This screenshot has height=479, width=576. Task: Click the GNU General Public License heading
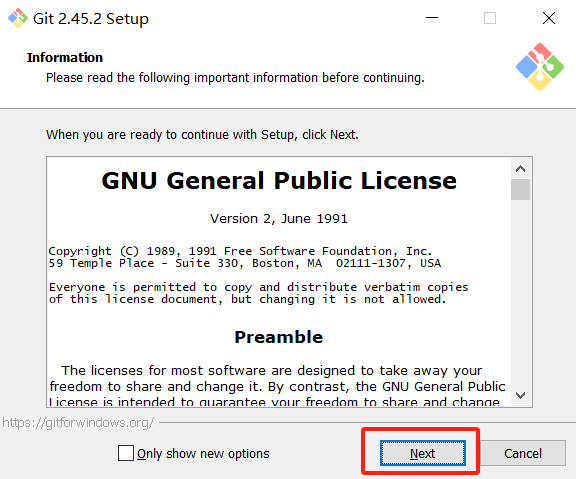point(279,181)
